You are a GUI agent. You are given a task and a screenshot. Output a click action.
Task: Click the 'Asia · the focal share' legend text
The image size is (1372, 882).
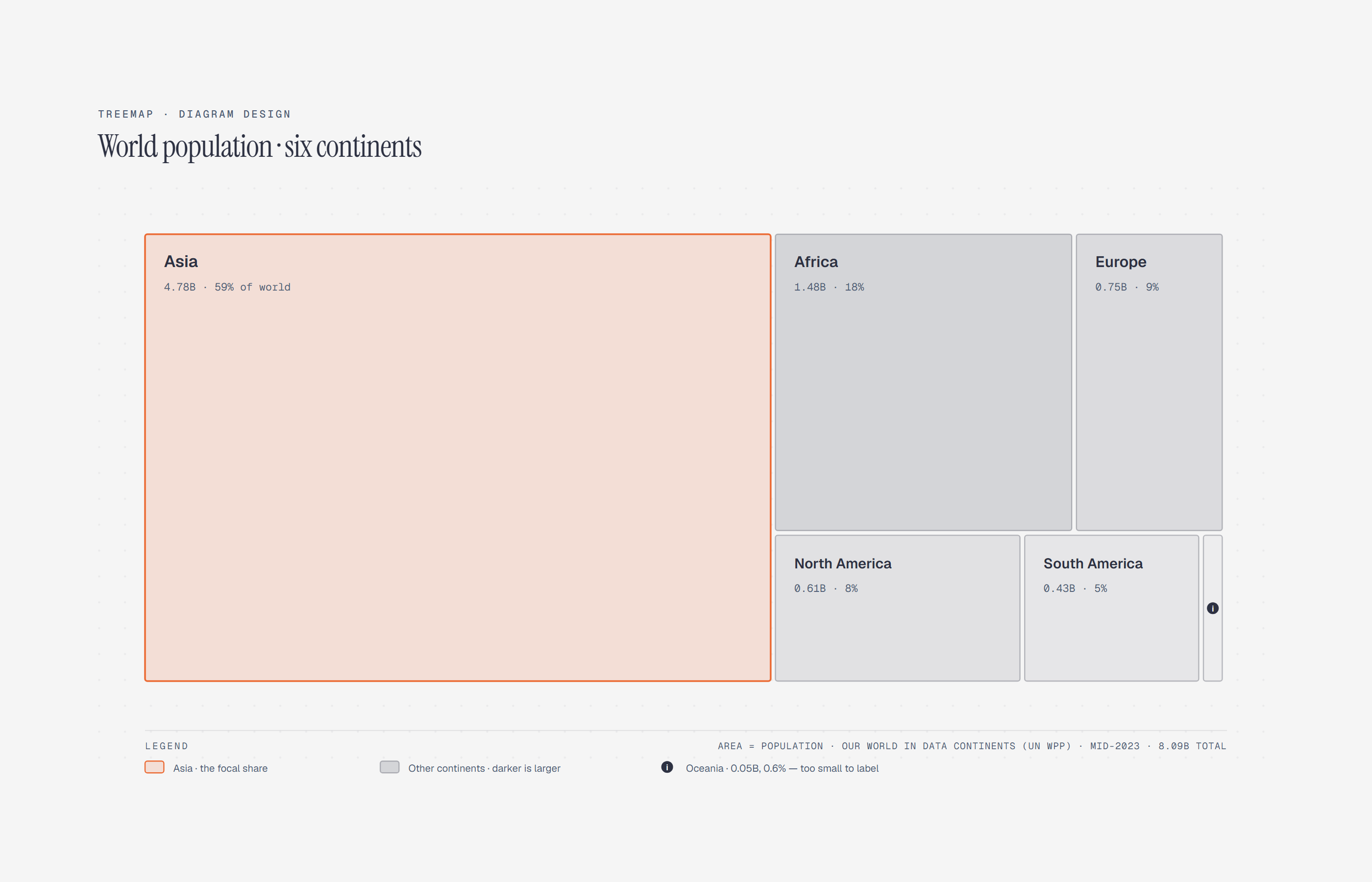(x=220, y=768)
